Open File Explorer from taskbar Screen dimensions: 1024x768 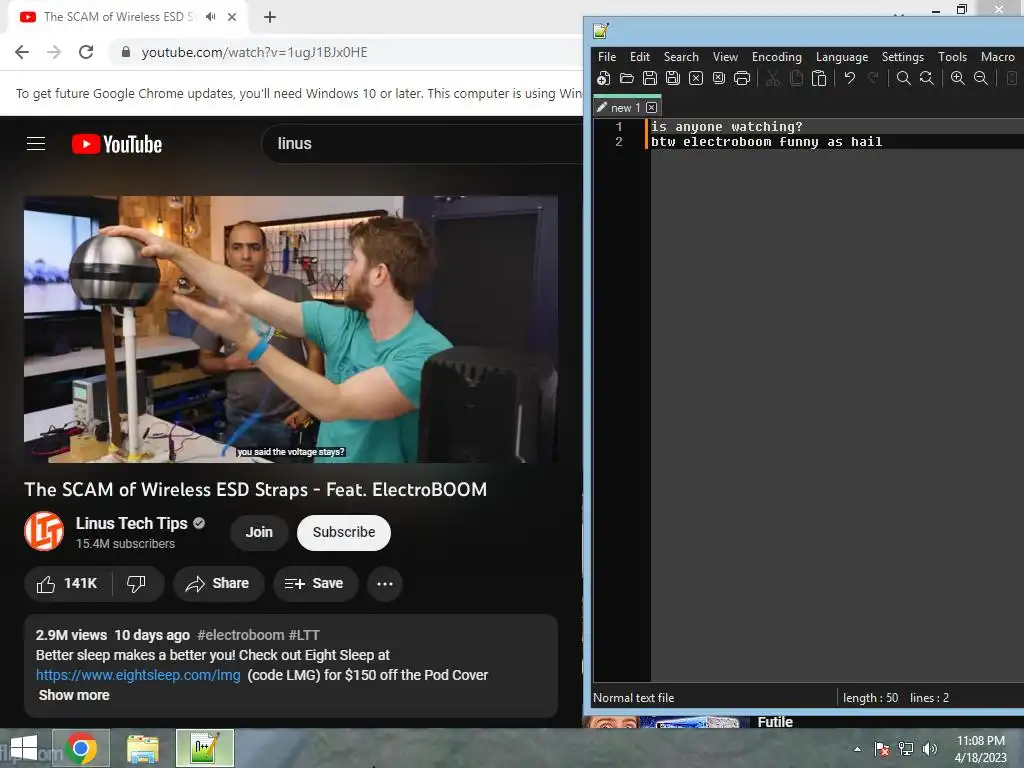pos(142,748)
